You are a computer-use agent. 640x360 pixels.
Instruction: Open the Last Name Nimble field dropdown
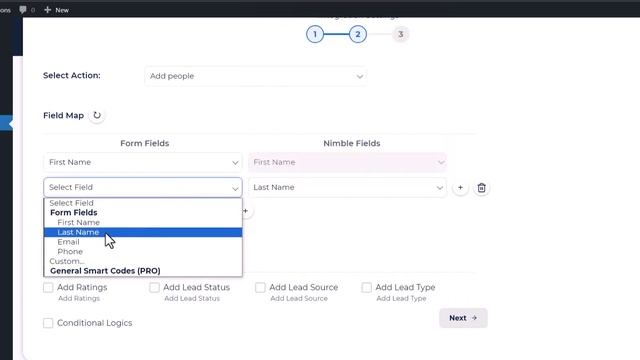[347, 187]
